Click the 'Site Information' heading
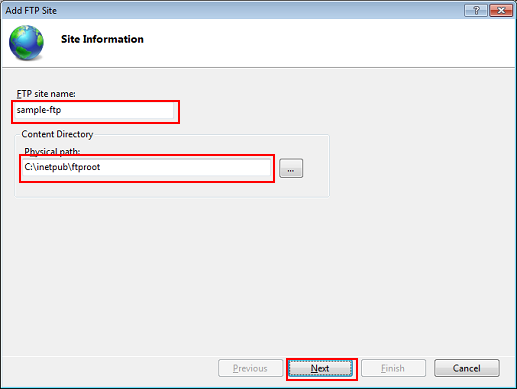The width and height of the screenshot is (517, 389). (x=102, y=39)
